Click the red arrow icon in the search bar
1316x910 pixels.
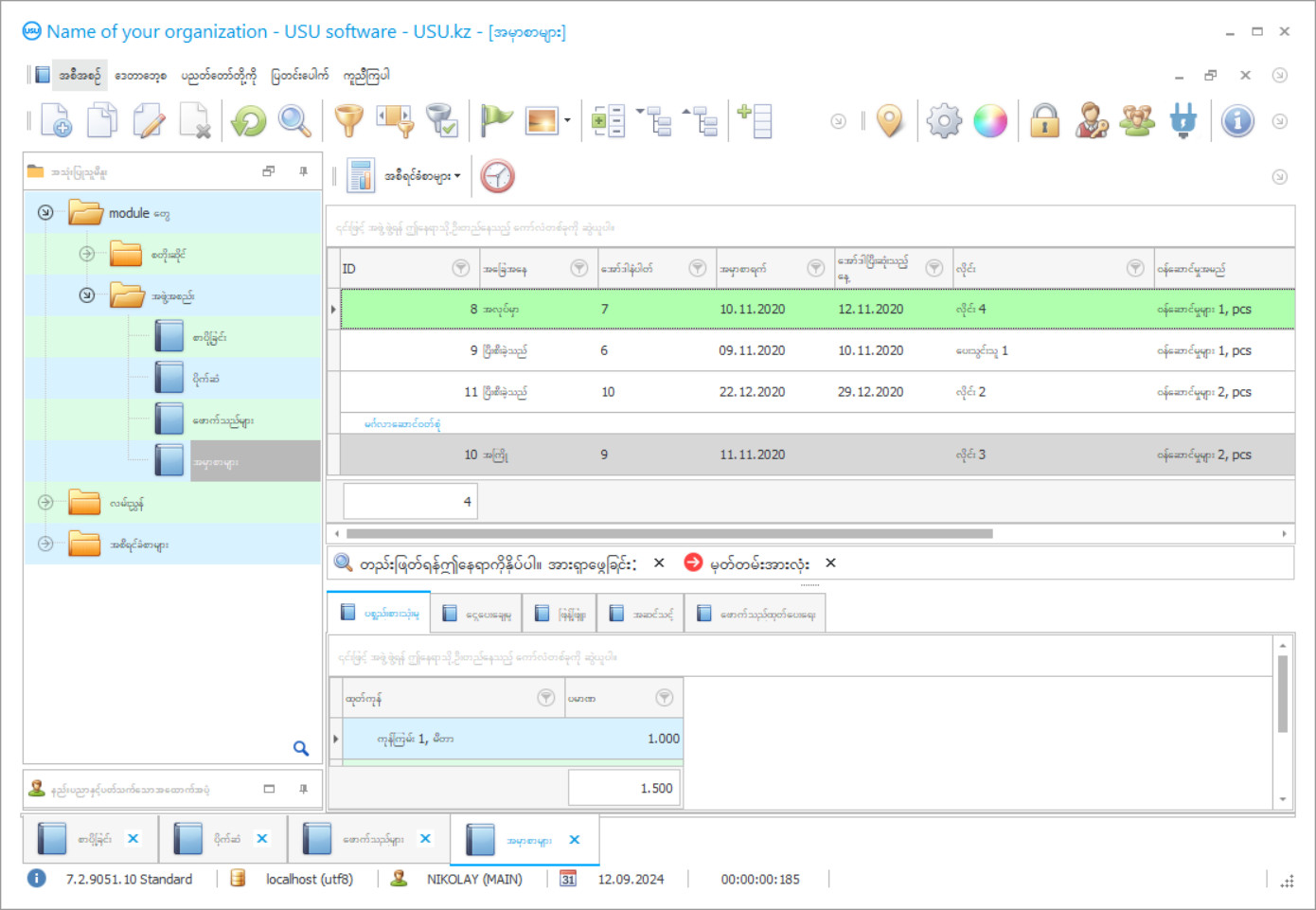click(x=693, y=562)
